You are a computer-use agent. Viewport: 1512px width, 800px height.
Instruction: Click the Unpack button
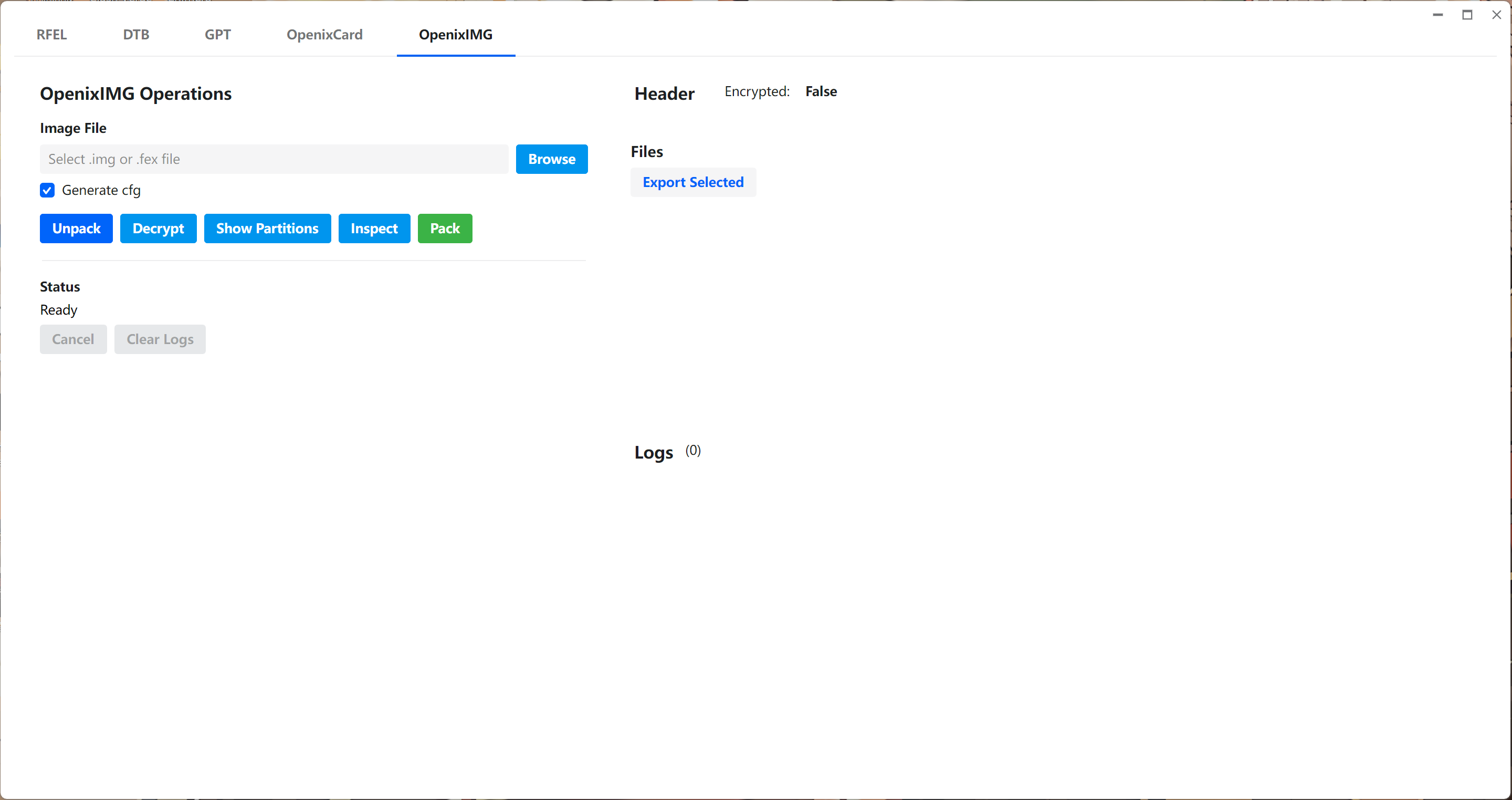click(76, 228)
